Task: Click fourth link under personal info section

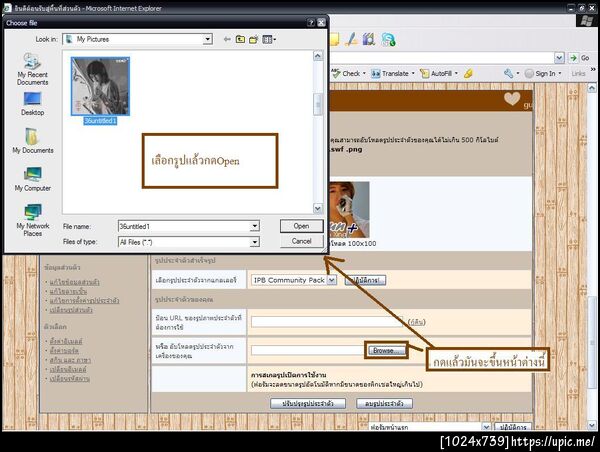Action: tap(71, 310)
